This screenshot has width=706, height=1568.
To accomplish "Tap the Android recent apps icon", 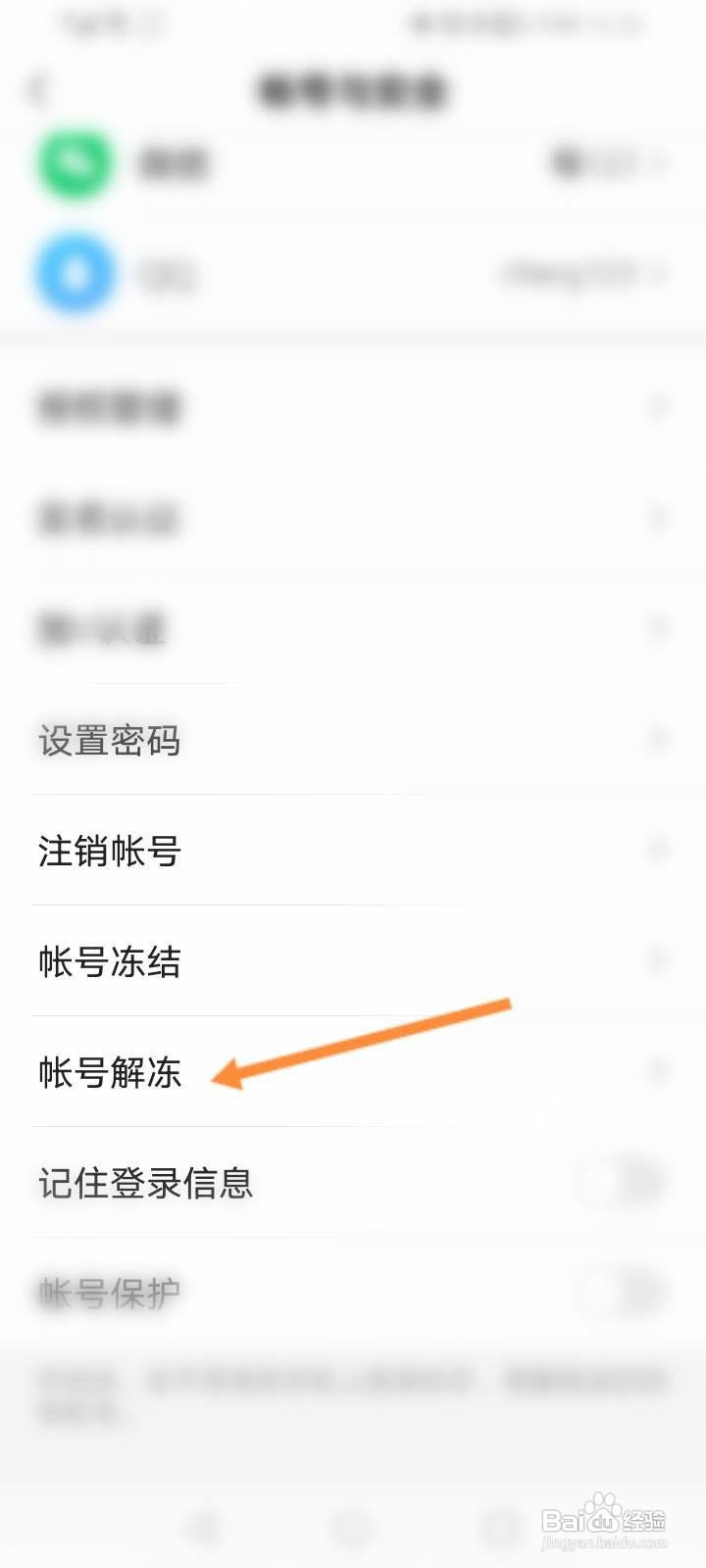I will coord(501,1527).
